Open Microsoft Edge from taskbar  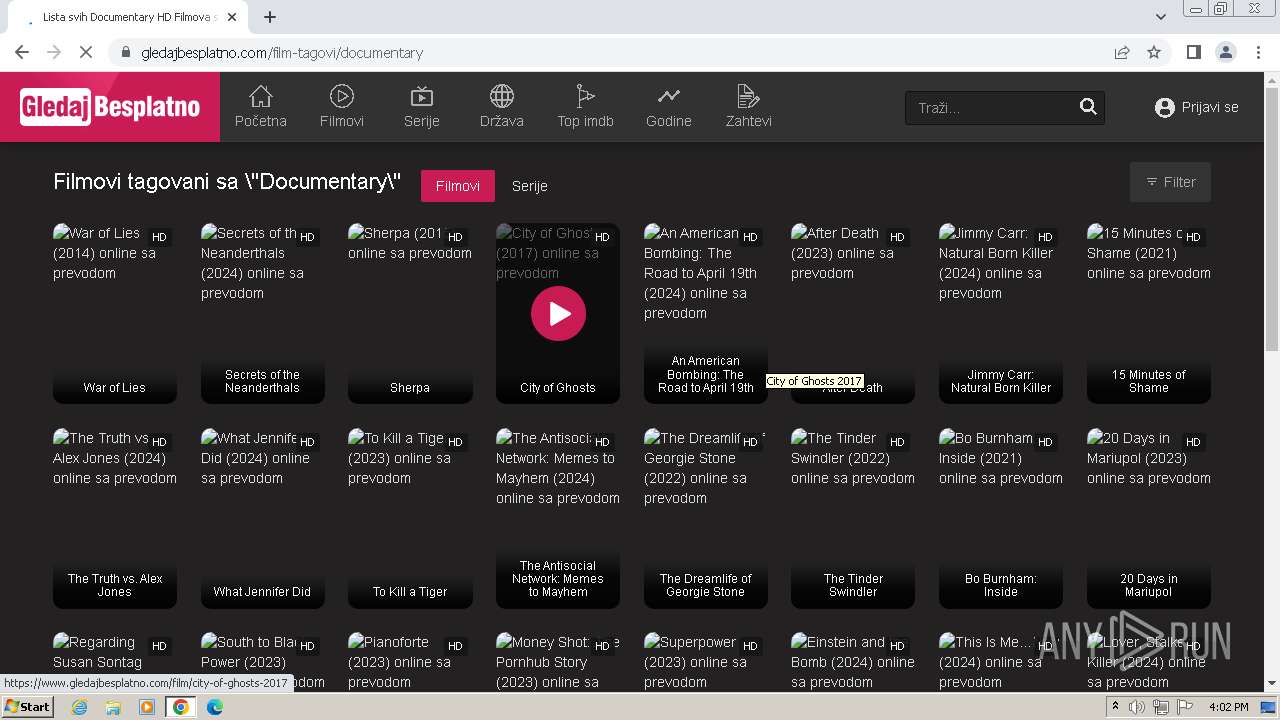point(214,707)
